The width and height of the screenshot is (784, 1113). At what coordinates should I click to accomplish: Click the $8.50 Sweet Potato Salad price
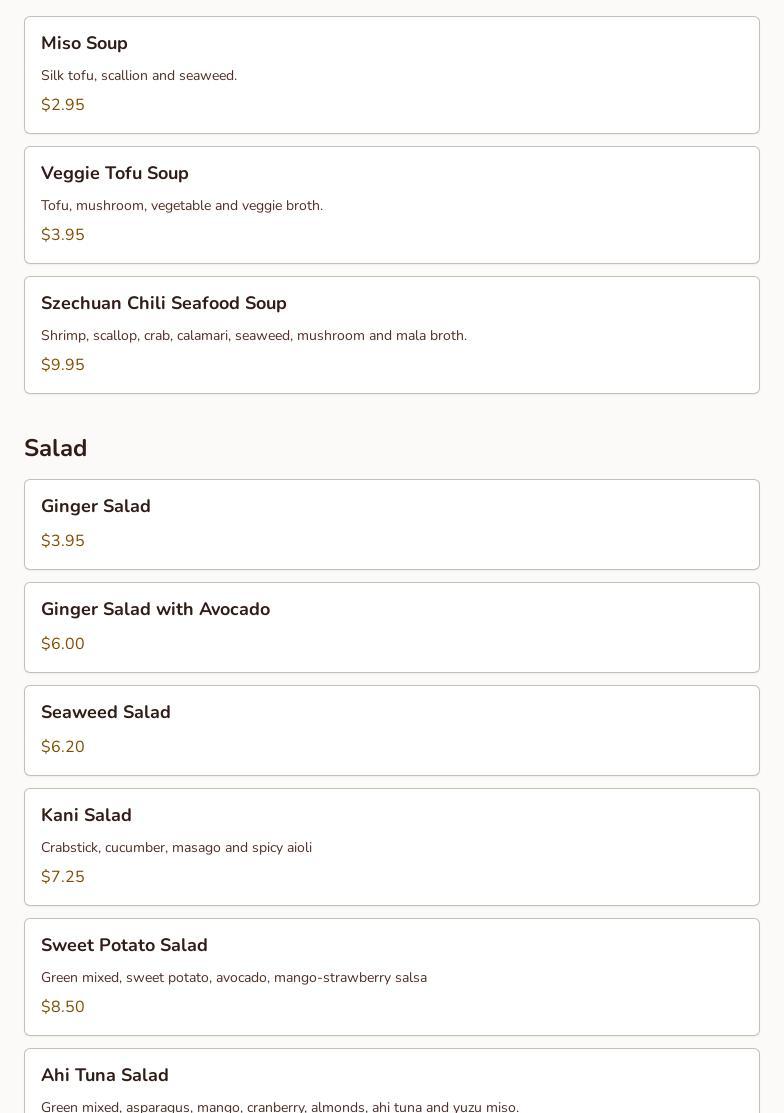coord(62,1006)
